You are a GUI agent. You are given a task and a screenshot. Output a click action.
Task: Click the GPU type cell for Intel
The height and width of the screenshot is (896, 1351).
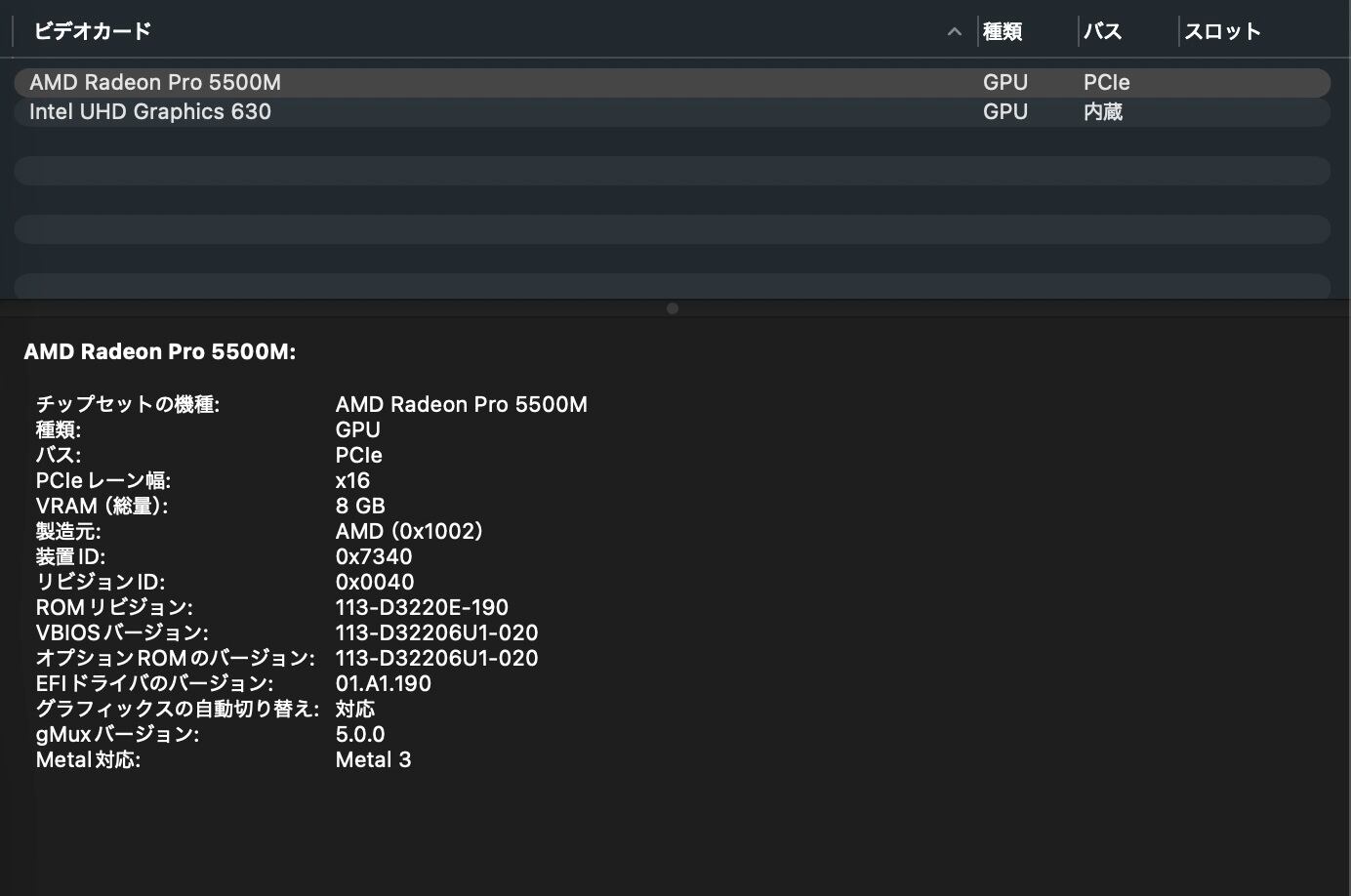(x=1005, y=111)
